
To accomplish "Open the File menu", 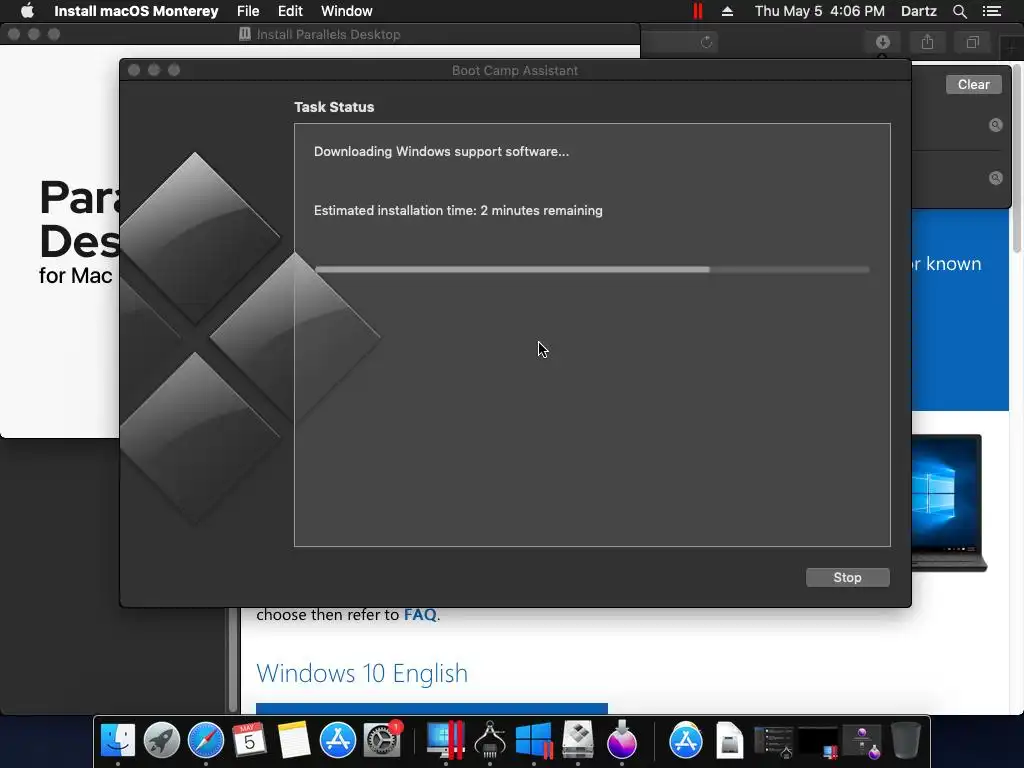I will coord(248,11).
